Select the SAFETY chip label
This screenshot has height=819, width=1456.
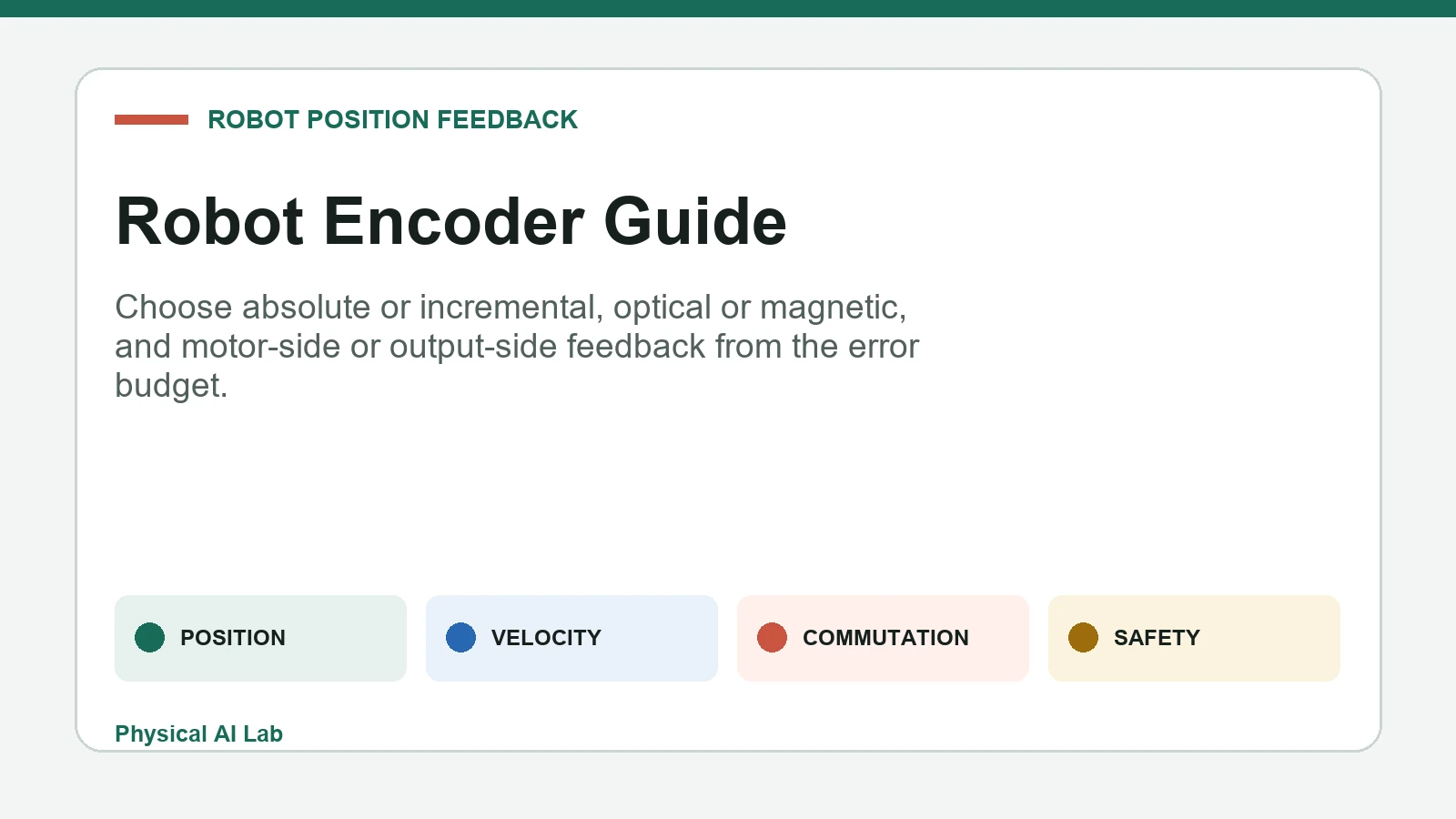1157,638
